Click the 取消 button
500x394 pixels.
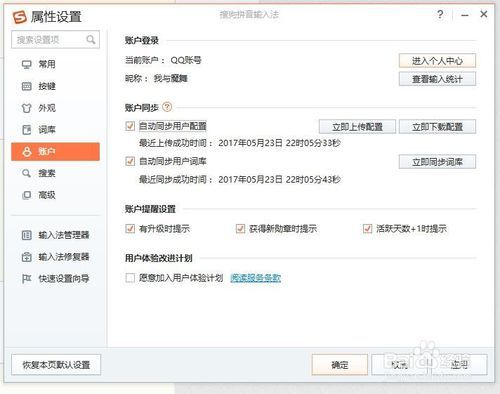[x=400, y=365]
